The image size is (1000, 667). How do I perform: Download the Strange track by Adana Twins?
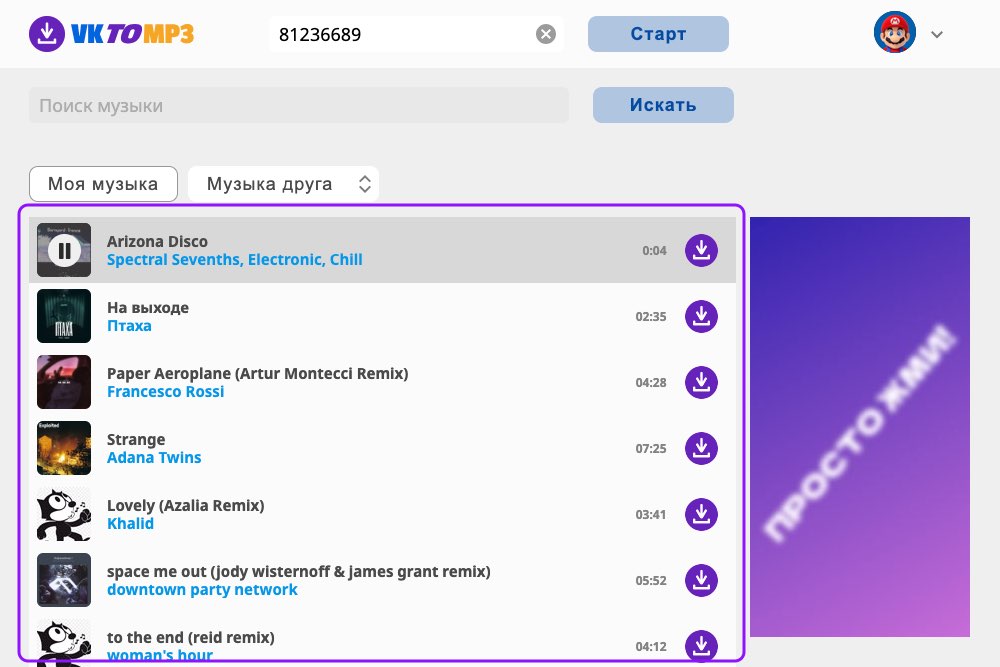pos(702,448)
